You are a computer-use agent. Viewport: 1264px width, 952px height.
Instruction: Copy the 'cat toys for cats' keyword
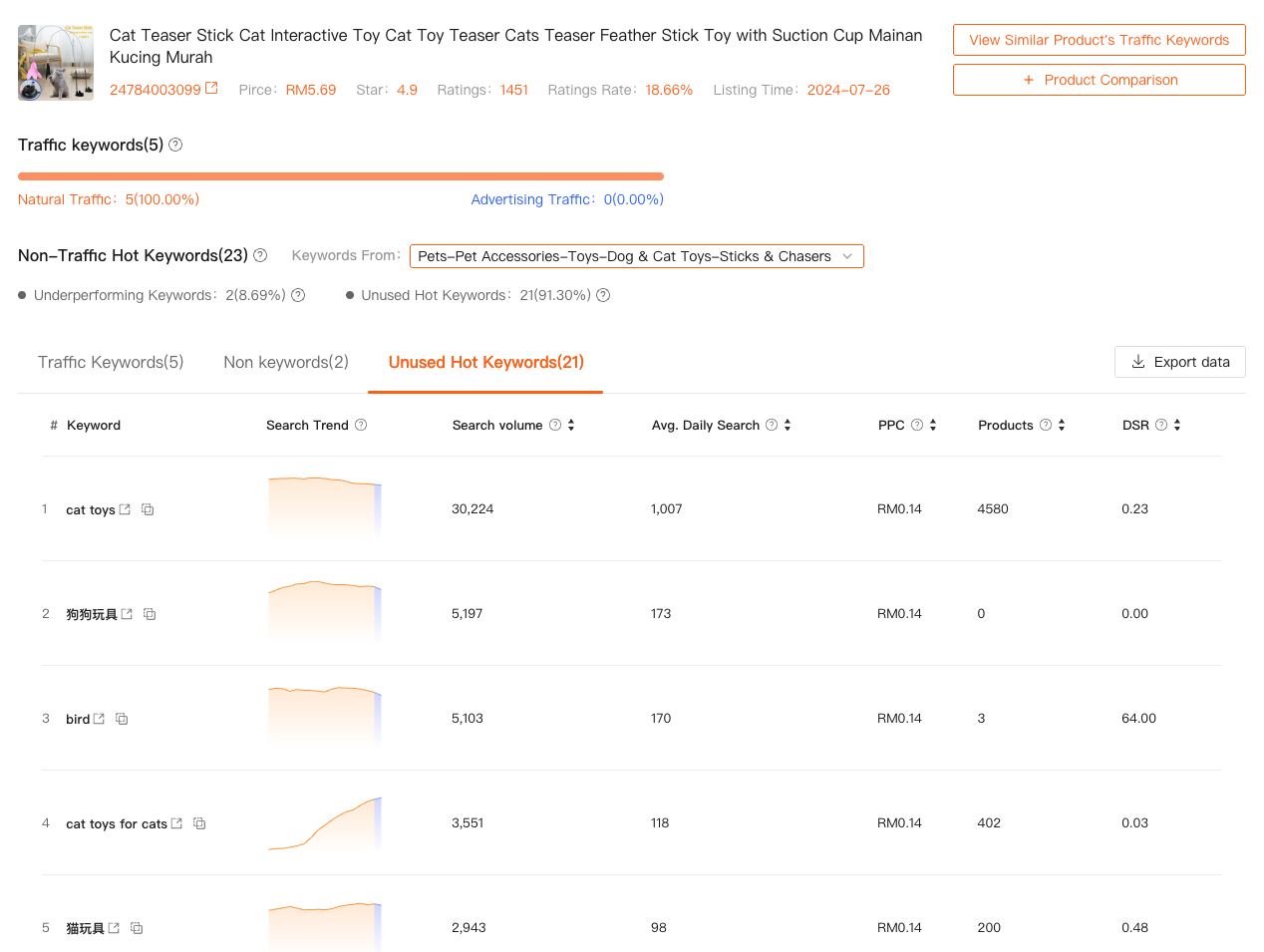tap(199, 823)
